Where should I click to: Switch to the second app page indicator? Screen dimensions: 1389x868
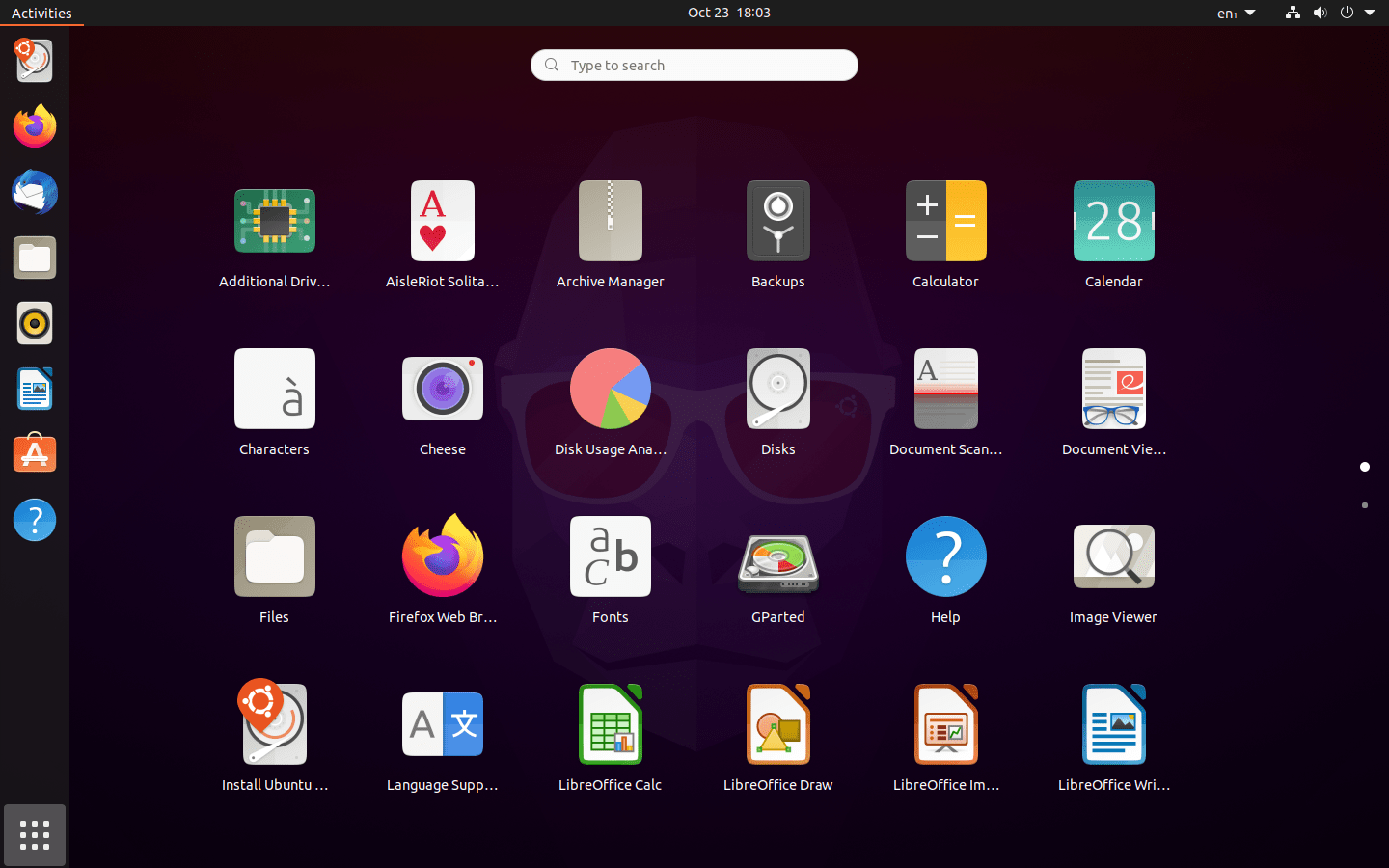pos(1365,505)
